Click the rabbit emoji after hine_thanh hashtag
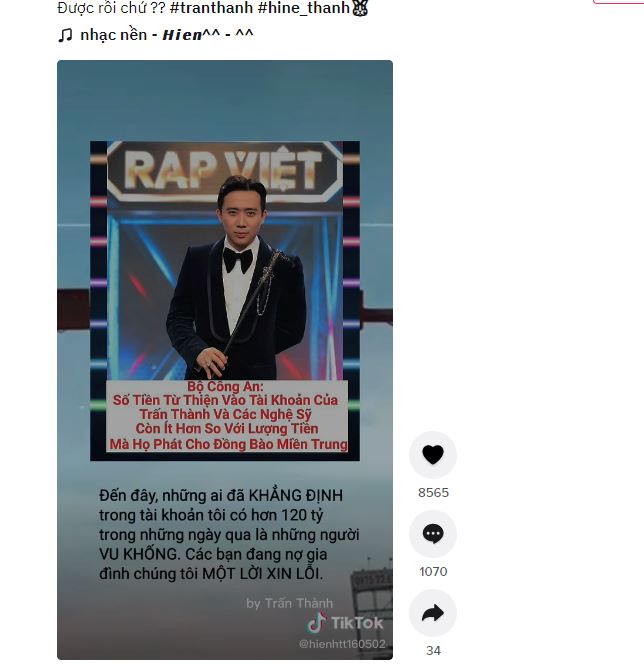 (x=360, y=8)
